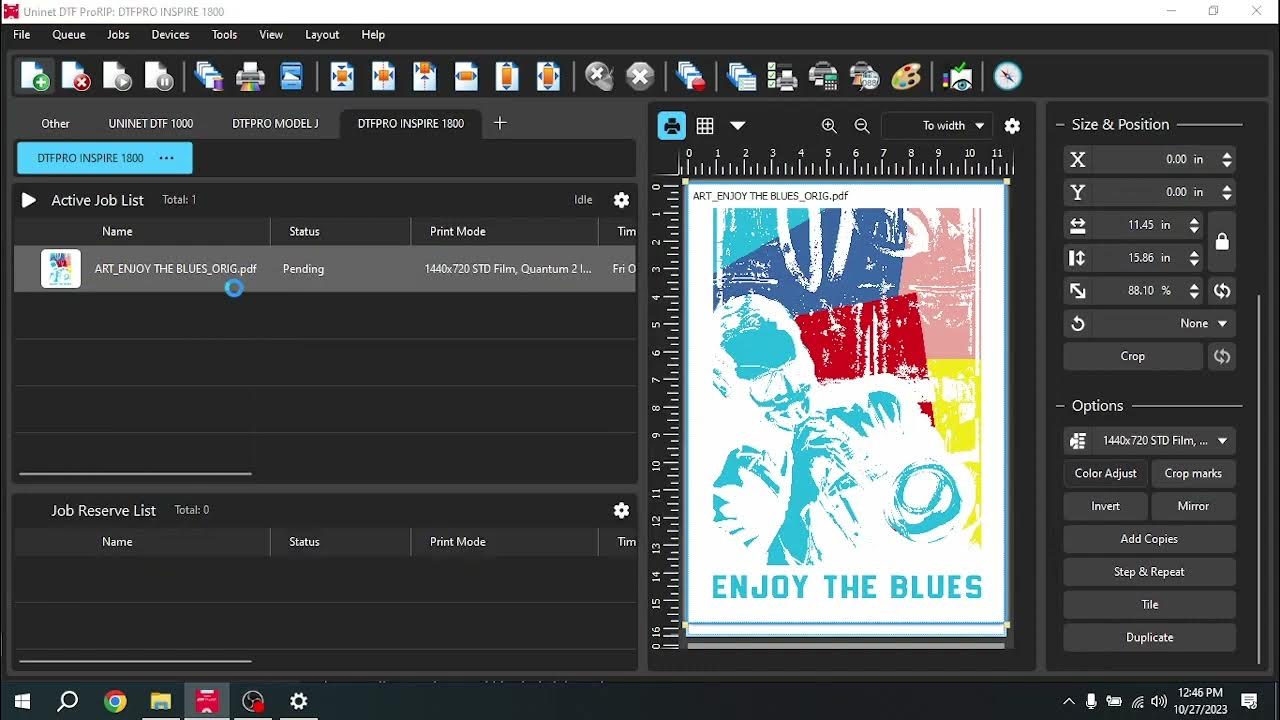Click the fifth of six blue page layout icons
This screenshot has width=1280, height=720.
[507, 76]
